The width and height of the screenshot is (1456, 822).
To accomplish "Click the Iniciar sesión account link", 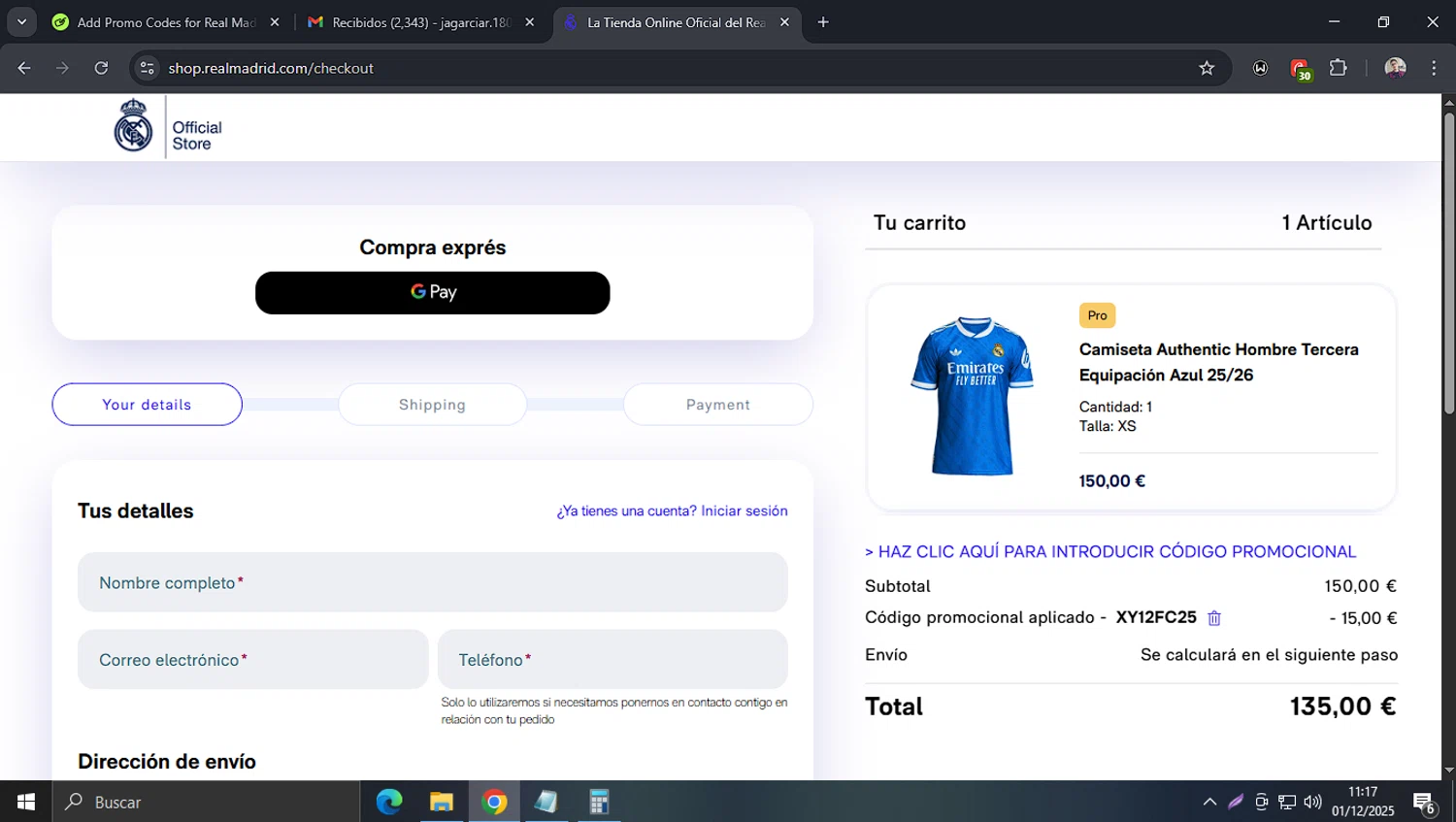I will (745, 510).
